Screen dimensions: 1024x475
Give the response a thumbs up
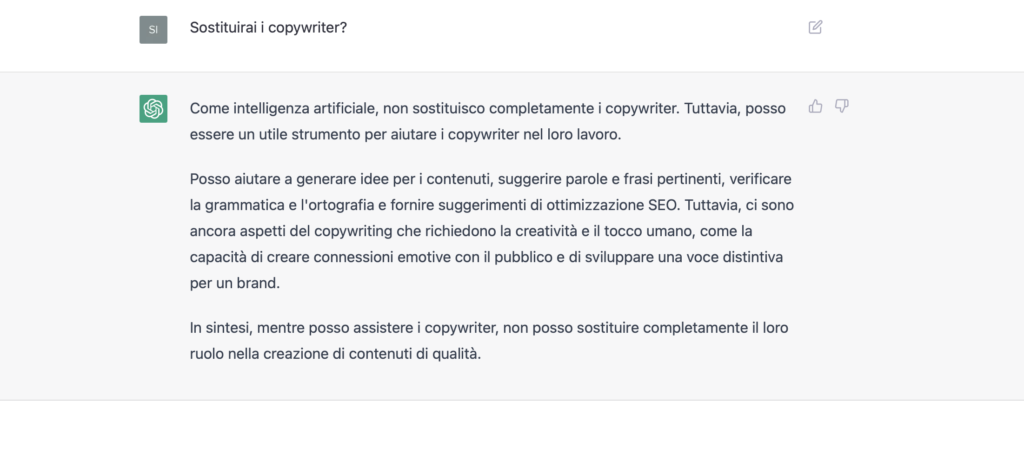coord(815,106)
